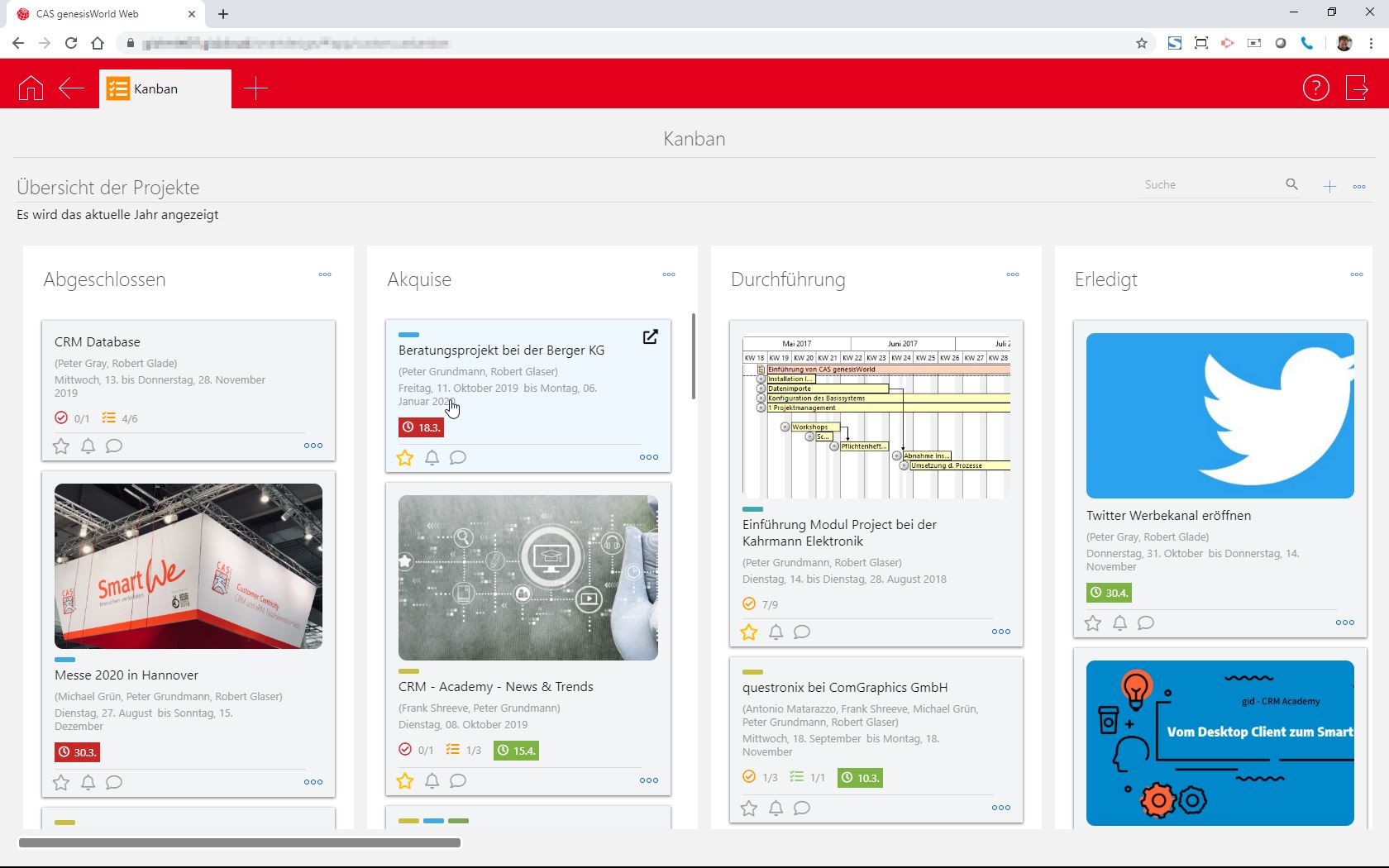Star the Twitter Werbekanal card
1389x868 pixels.
(x=1093, y=623)
